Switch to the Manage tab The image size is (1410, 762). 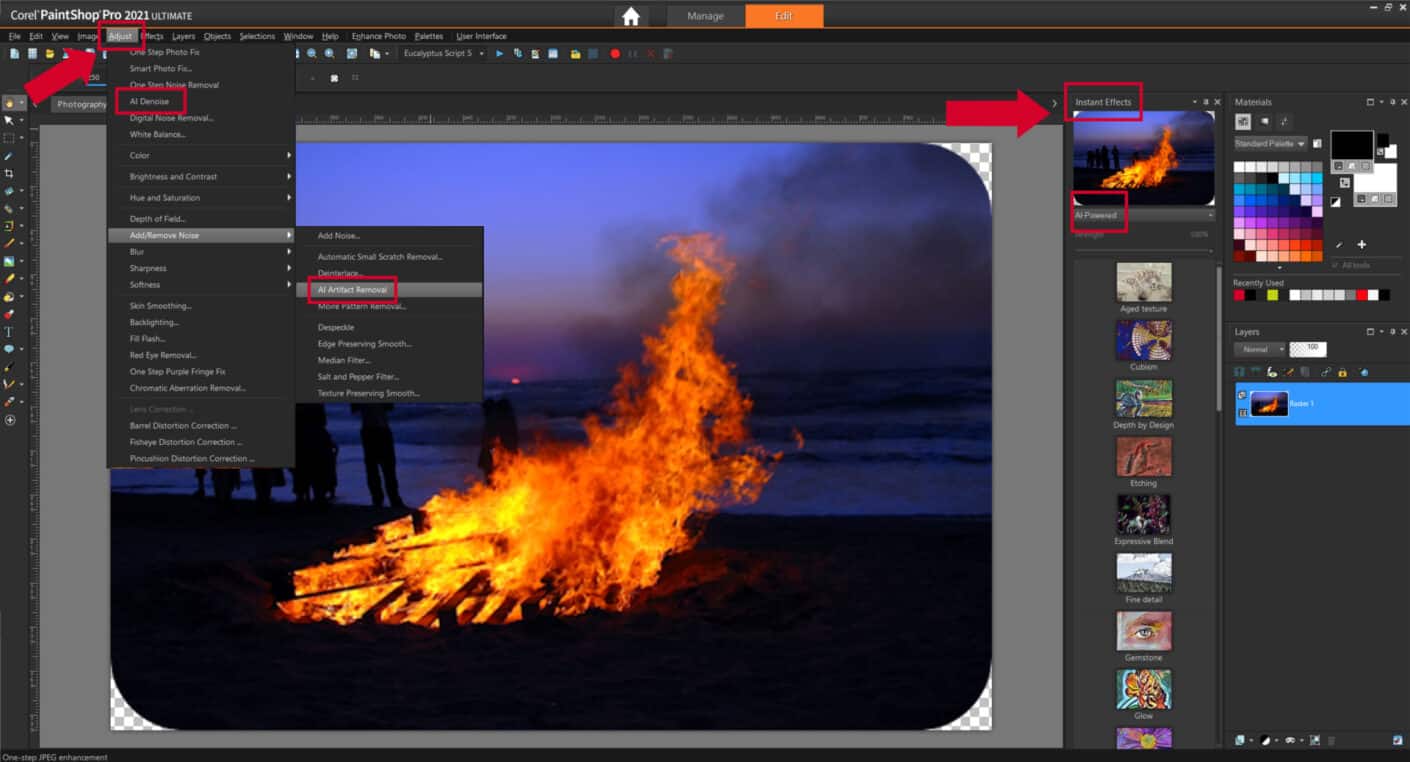[705, 16]
